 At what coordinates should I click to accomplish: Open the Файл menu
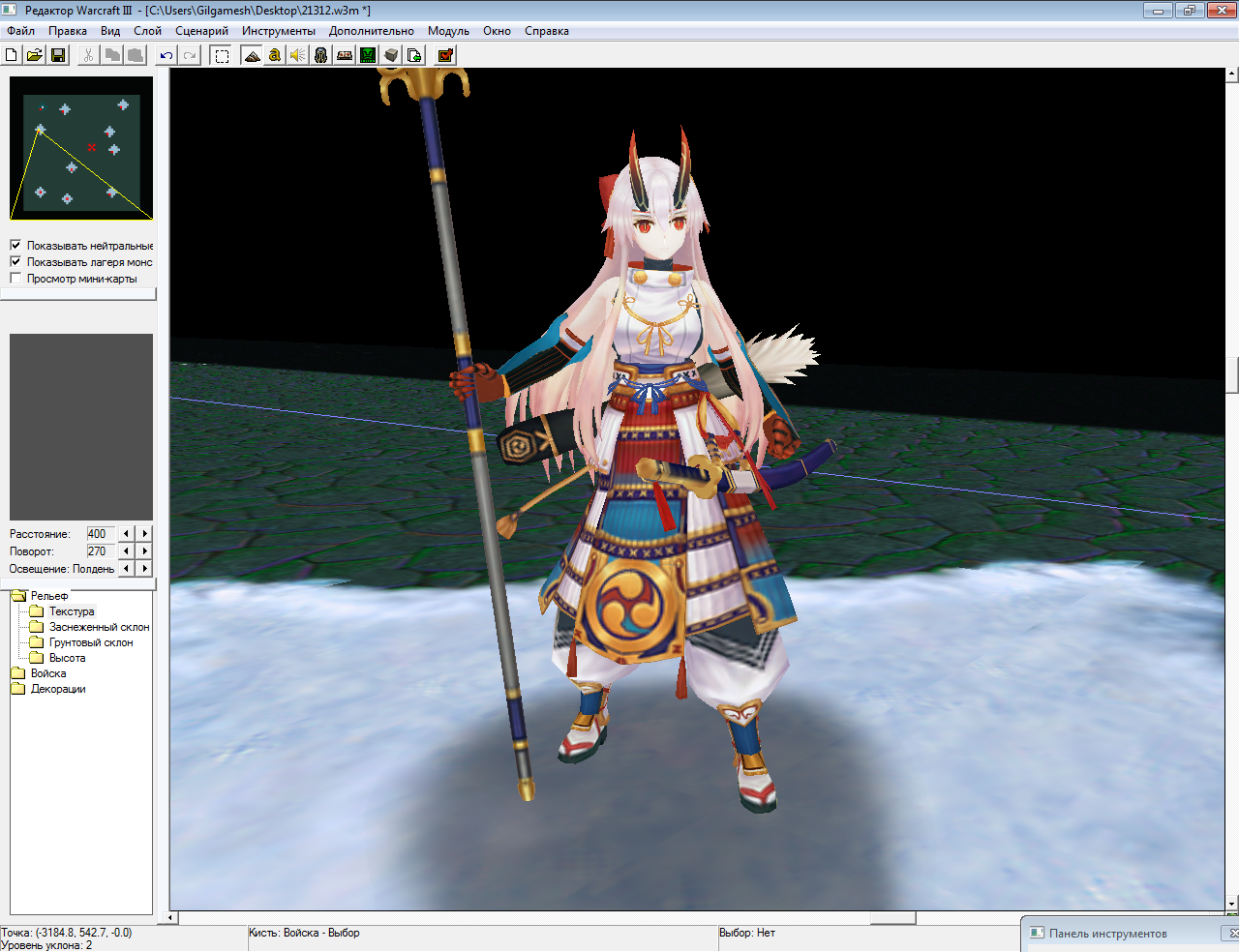(20, 31)
